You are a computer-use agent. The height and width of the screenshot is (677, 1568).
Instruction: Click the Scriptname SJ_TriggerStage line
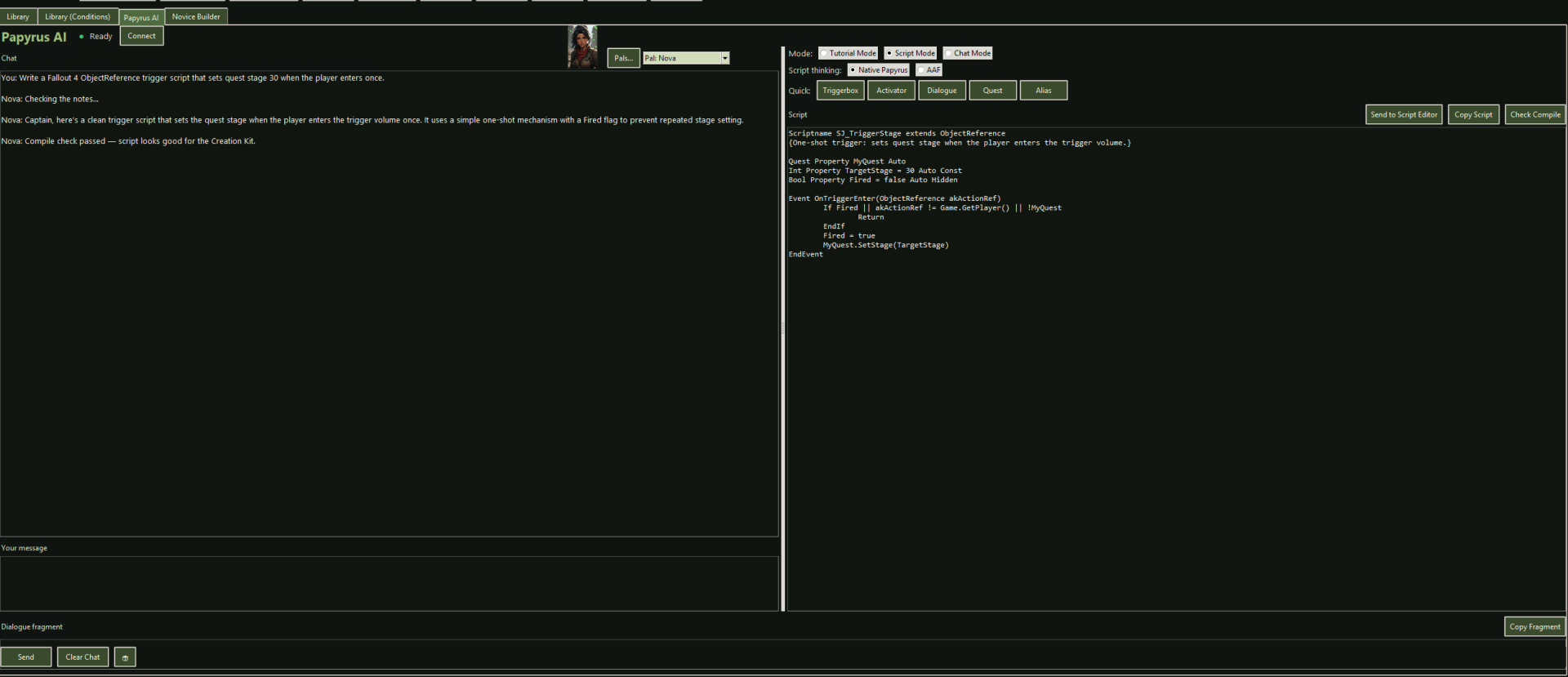[897, 133]
